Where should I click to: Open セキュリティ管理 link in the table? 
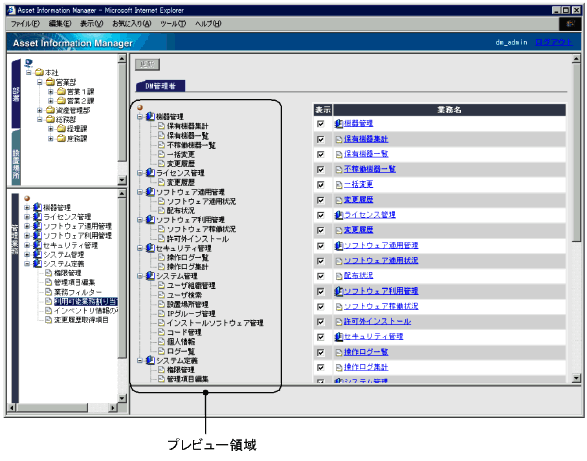point(373,337)
